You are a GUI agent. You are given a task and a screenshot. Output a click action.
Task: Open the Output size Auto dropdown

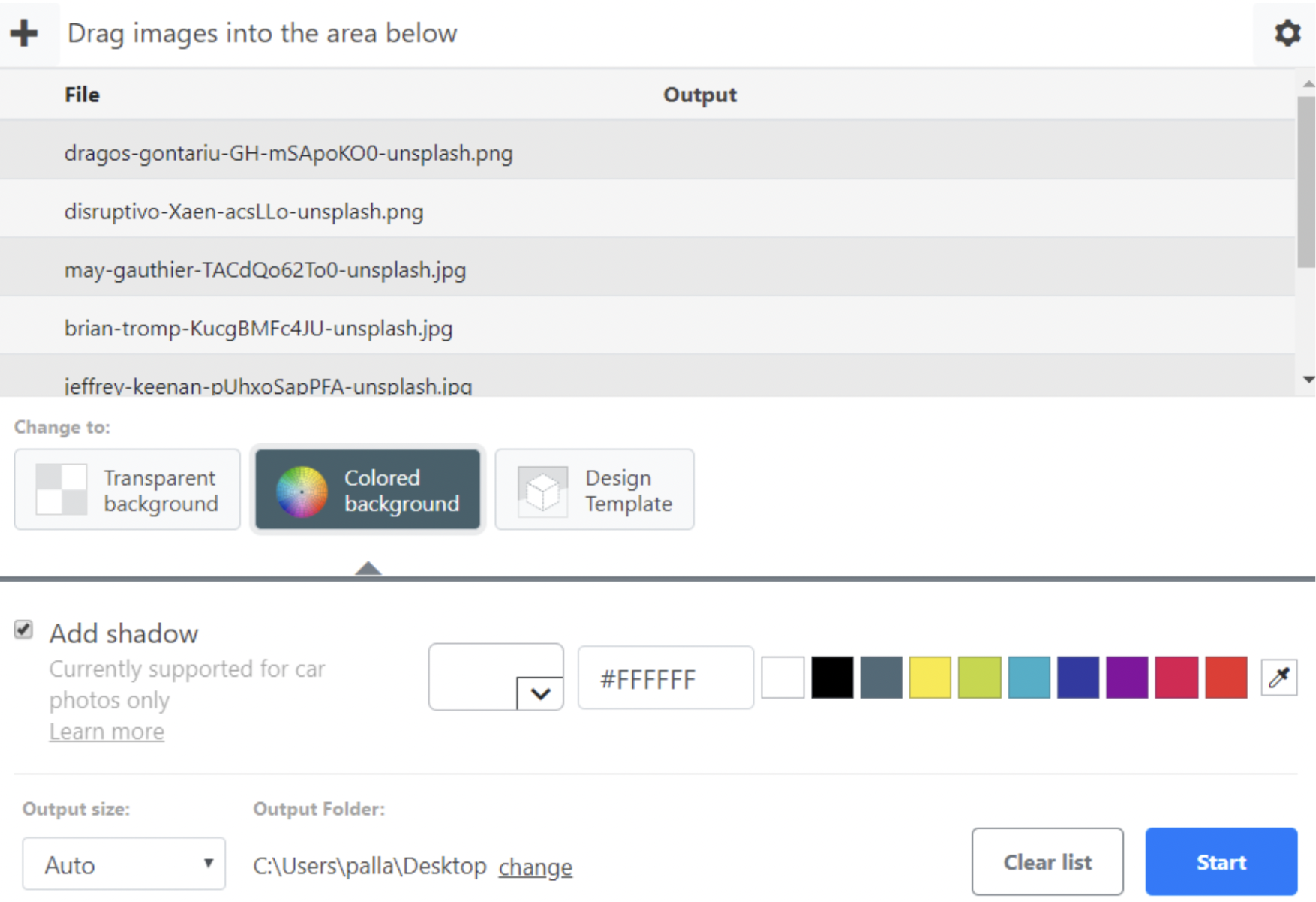(124, 864)
